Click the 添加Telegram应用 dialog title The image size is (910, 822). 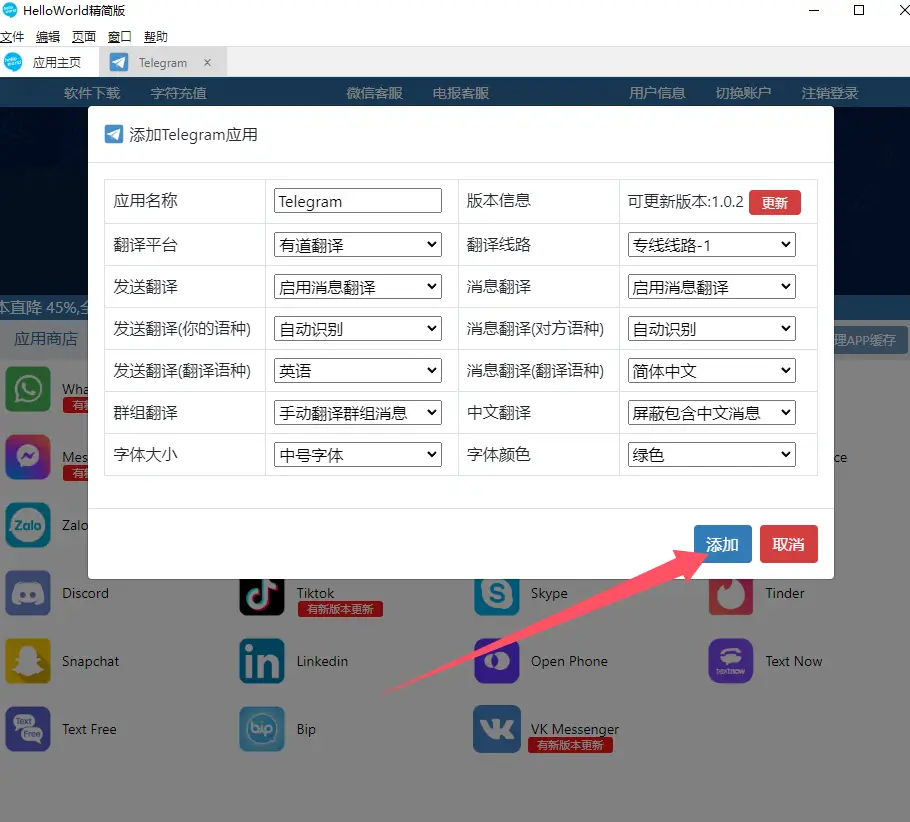tap(193, 135)
